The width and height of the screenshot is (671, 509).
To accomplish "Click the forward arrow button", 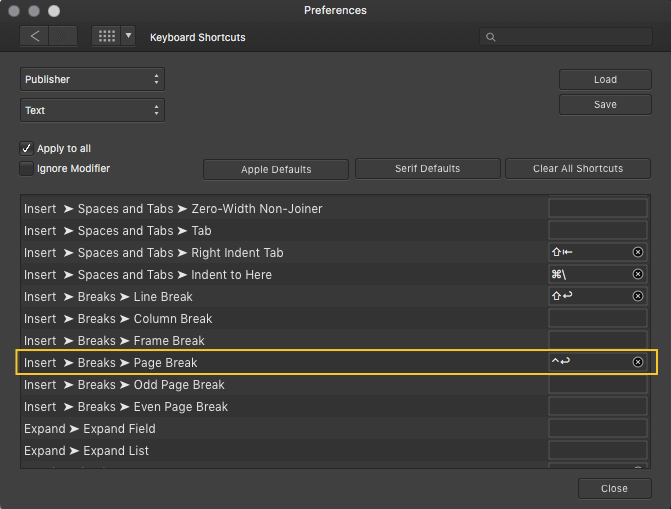I will (x=64, y=37).
